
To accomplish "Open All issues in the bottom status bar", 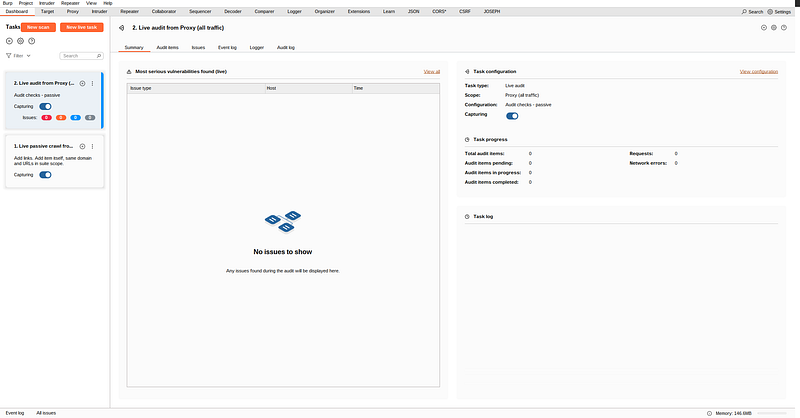I will point(46,413).
